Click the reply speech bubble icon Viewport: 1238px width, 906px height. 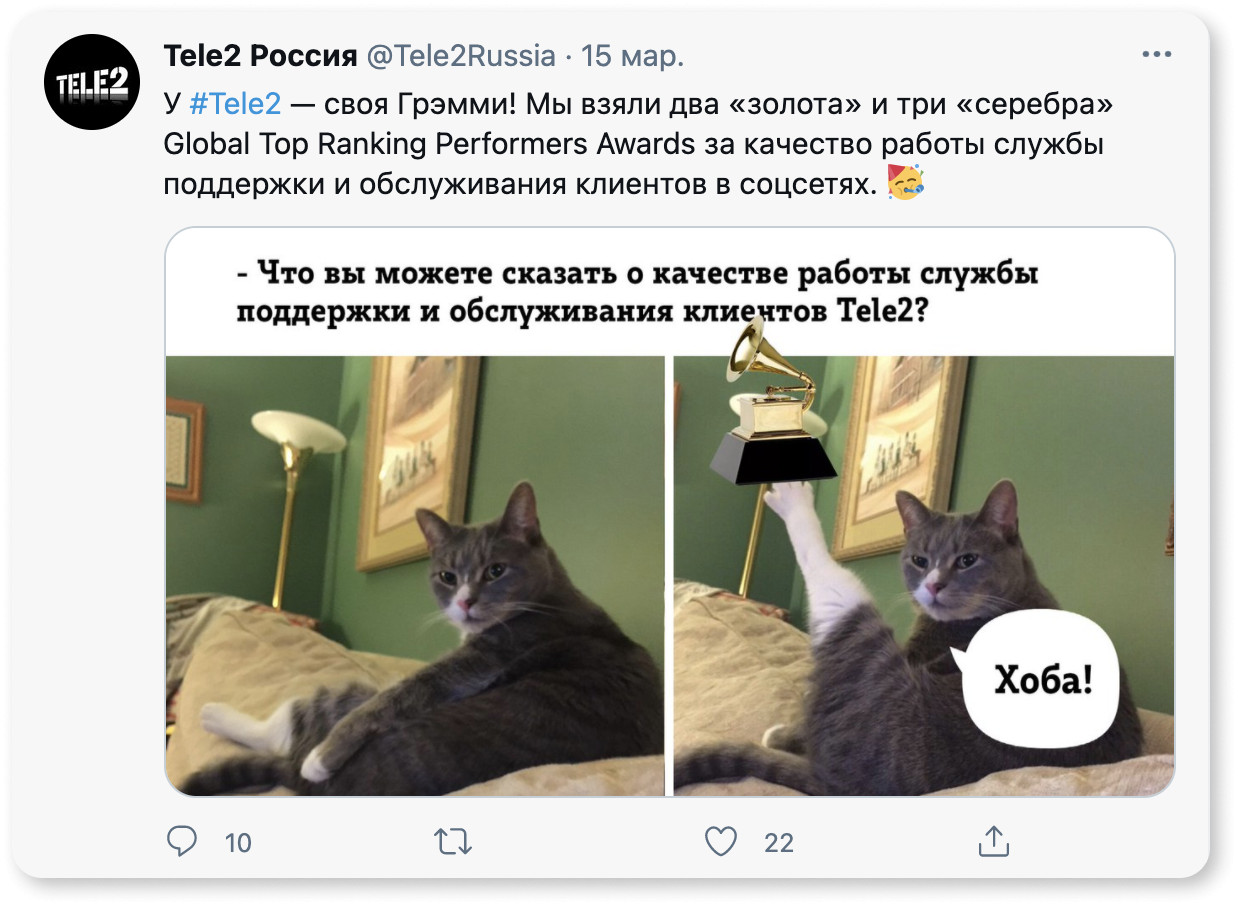click(x=181, y=842)
